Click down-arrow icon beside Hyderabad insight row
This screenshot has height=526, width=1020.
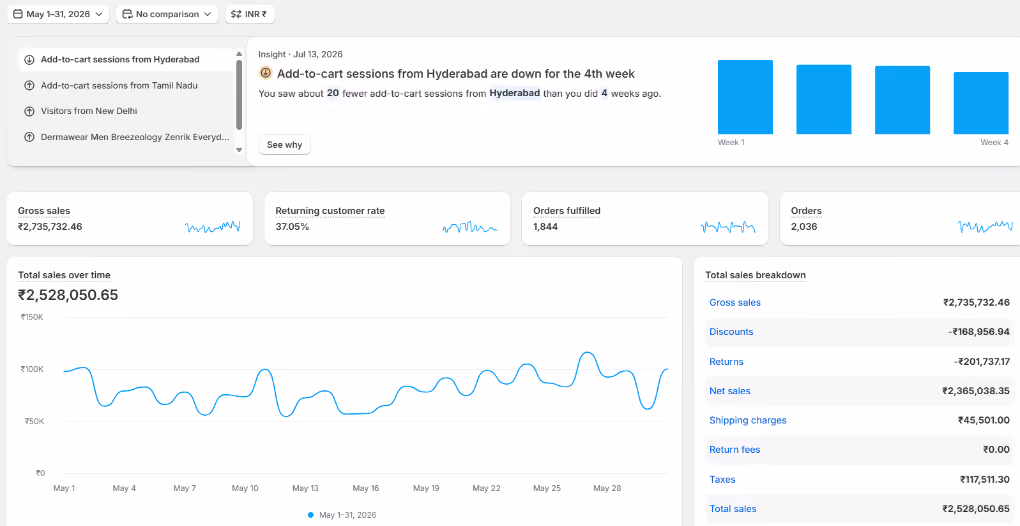pyautogui.click(x=29, y=60)
